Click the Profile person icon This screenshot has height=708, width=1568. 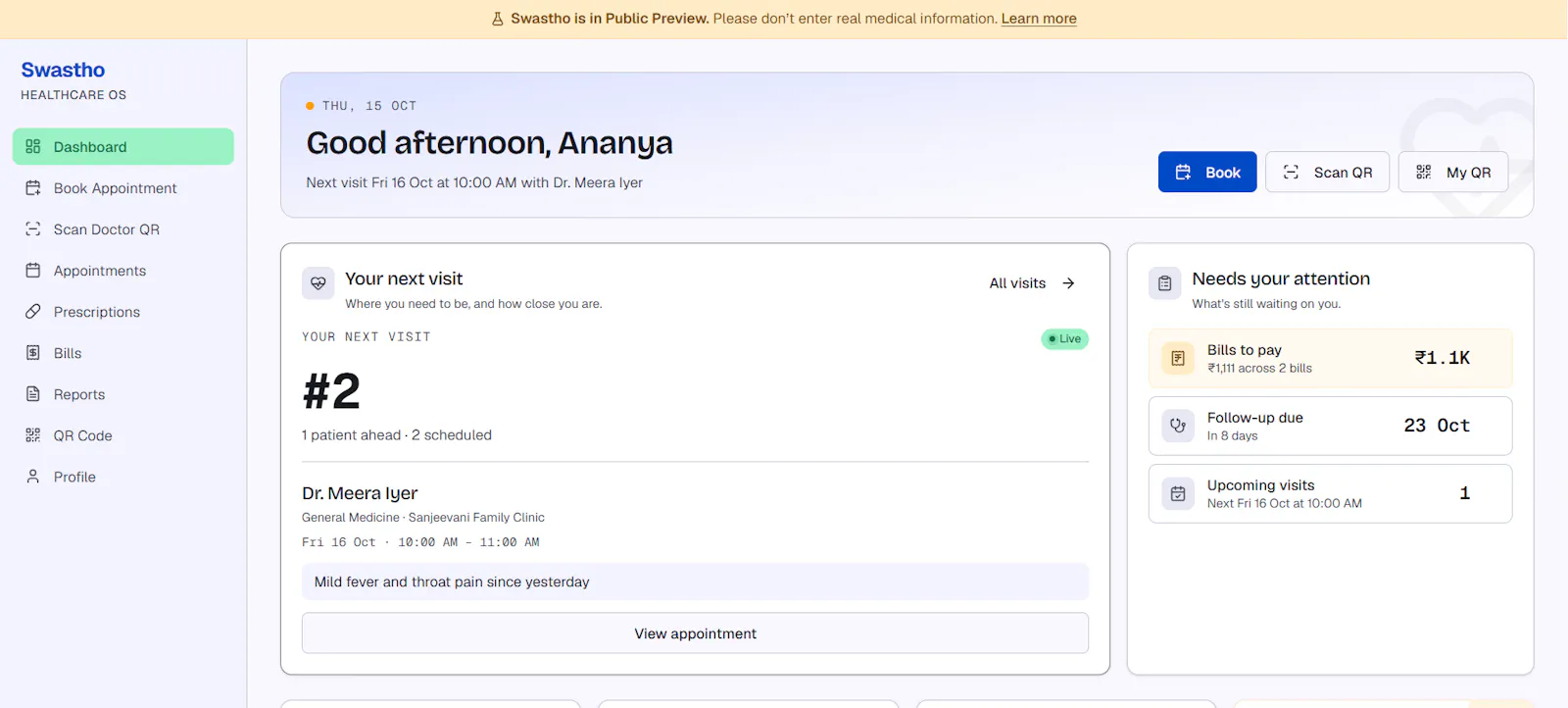pyautogui.click(x=33, y=477)
